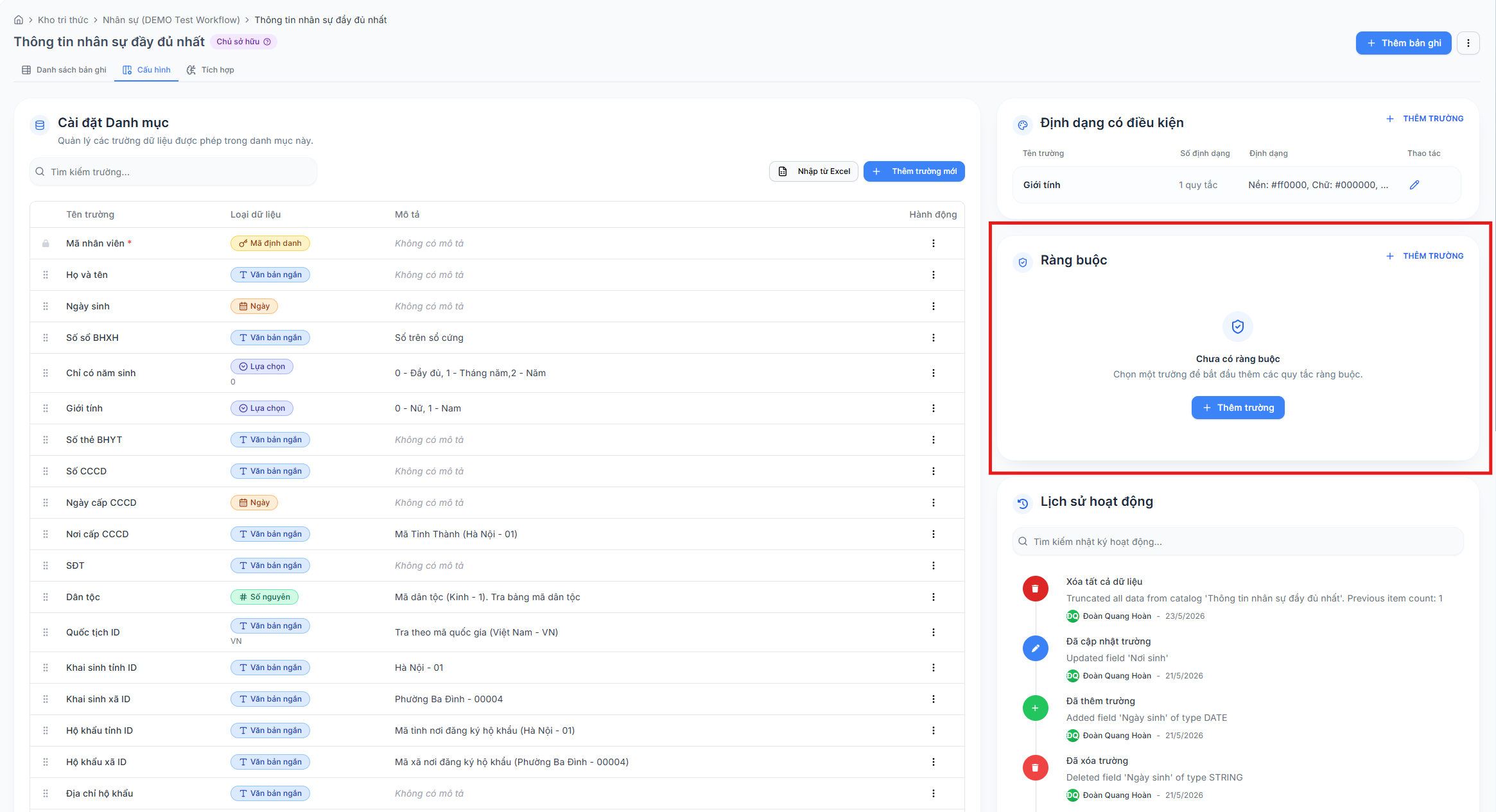Open actions menu for SĐT row
This screenshot has width=1496, height=812.
(934, 566)
